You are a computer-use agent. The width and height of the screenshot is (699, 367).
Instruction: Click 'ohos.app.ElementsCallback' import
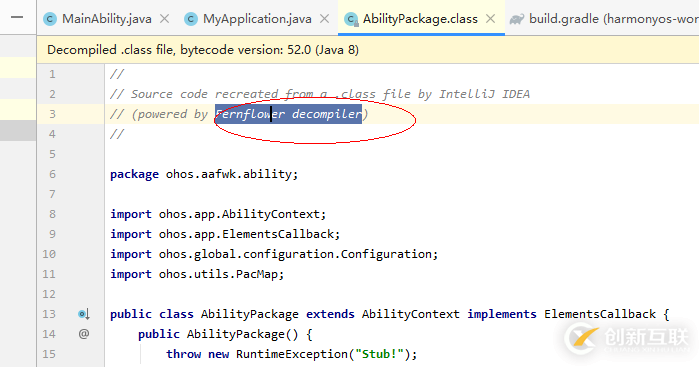click(246, 234)
